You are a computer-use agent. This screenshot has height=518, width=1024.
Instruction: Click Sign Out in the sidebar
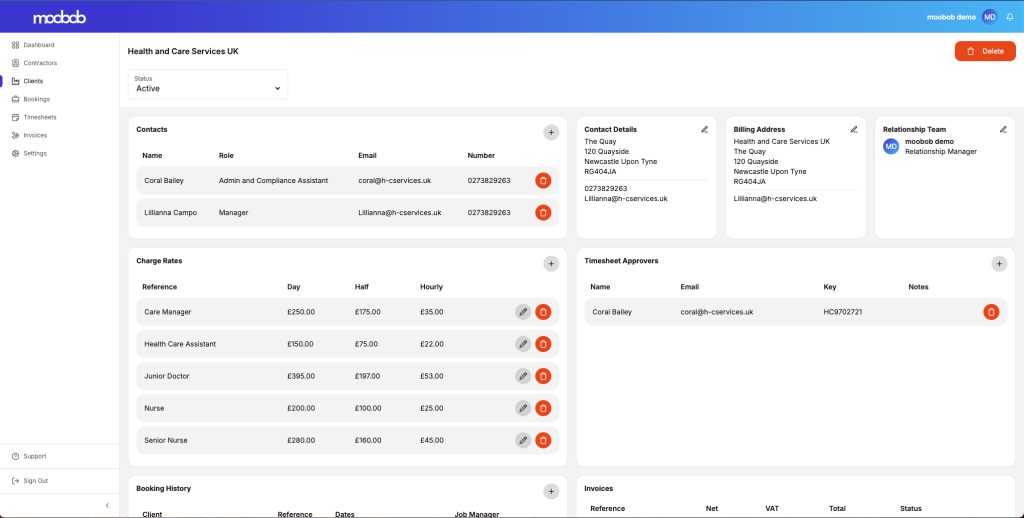click(x=35, y=481)
